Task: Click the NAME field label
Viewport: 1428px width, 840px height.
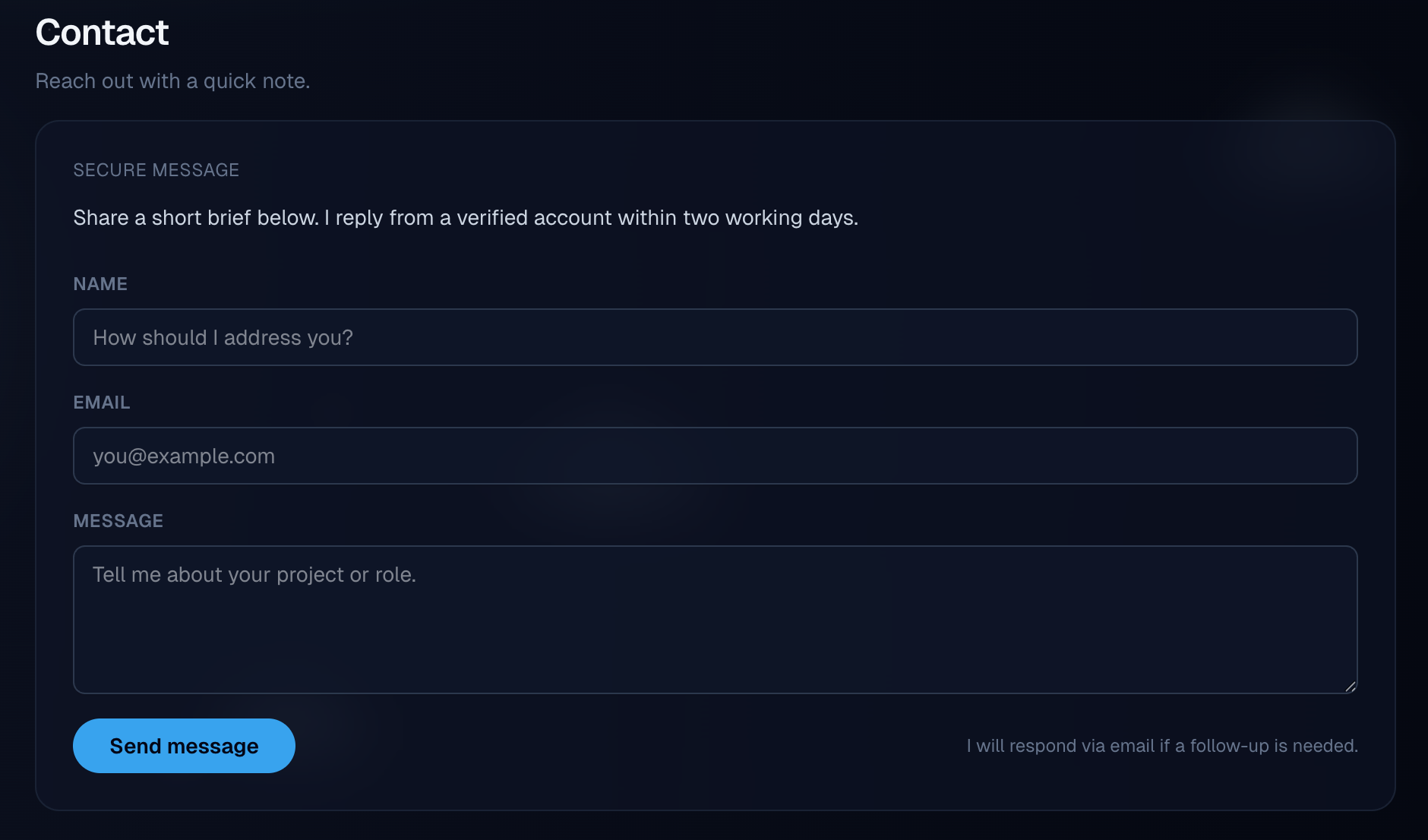Action: (x=100, y=284)
